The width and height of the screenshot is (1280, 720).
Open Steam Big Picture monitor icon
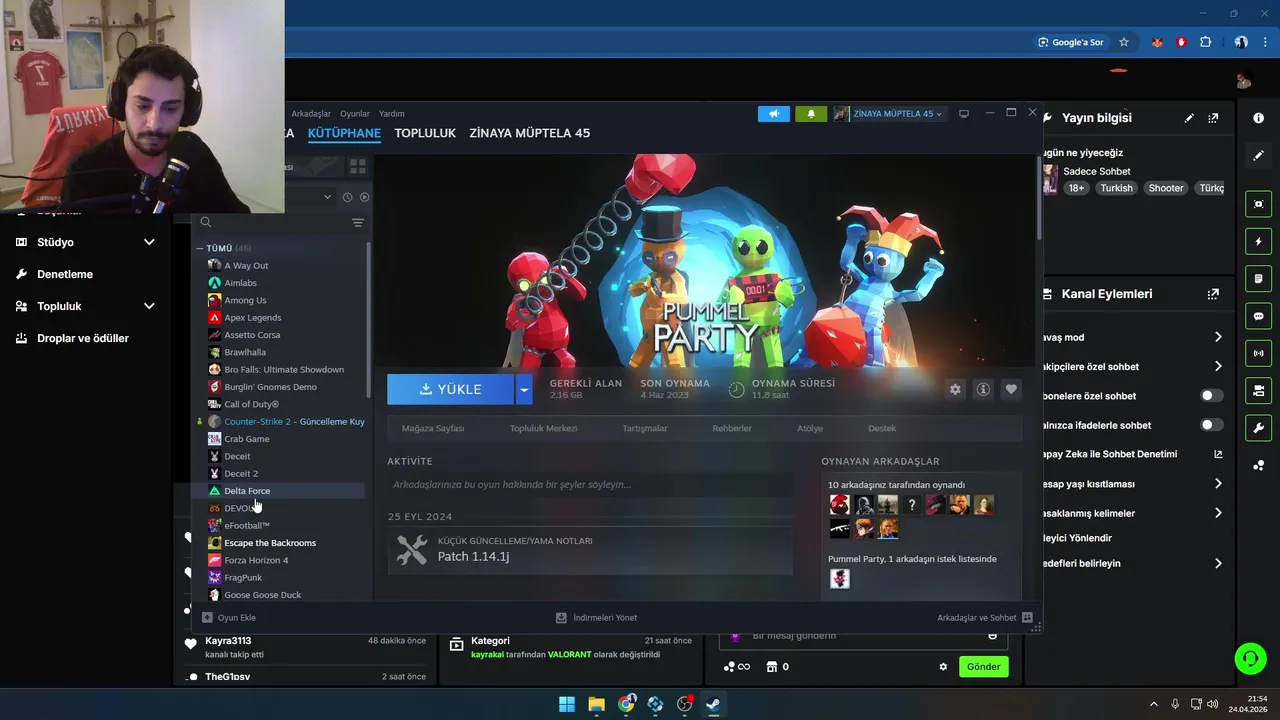click(x=964, y=114)
